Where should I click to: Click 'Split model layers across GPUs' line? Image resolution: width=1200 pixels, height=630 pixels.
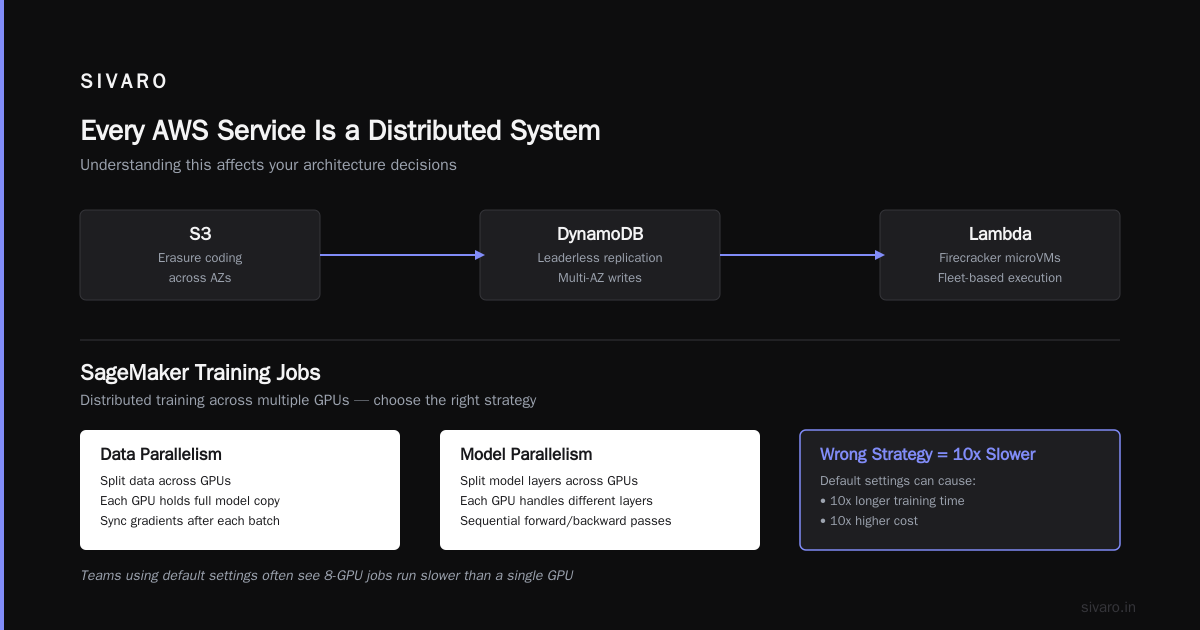pyautogui.click(x=549, y=481)
